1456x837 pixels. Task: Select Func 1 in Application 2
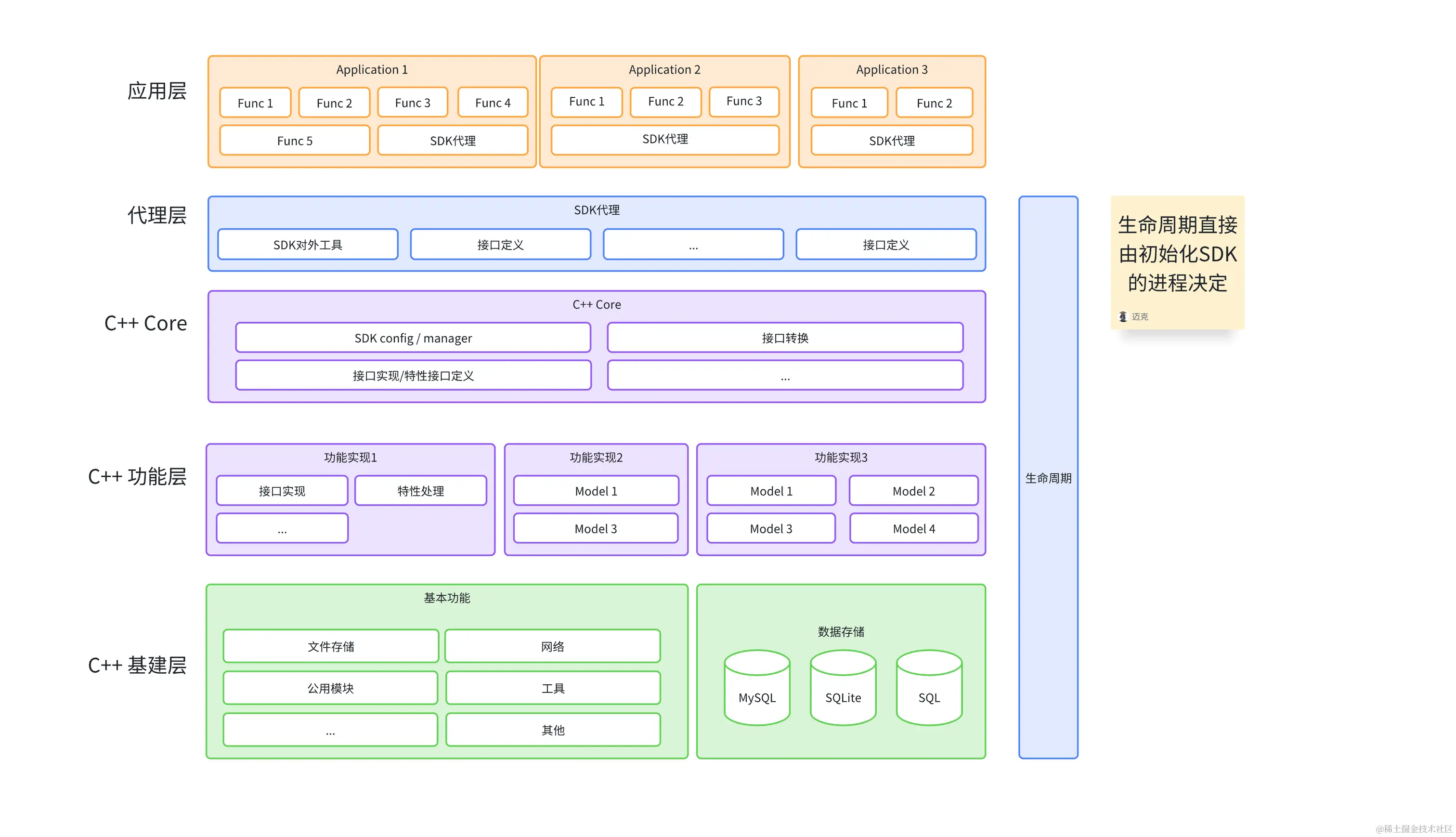tap(586, 102)
